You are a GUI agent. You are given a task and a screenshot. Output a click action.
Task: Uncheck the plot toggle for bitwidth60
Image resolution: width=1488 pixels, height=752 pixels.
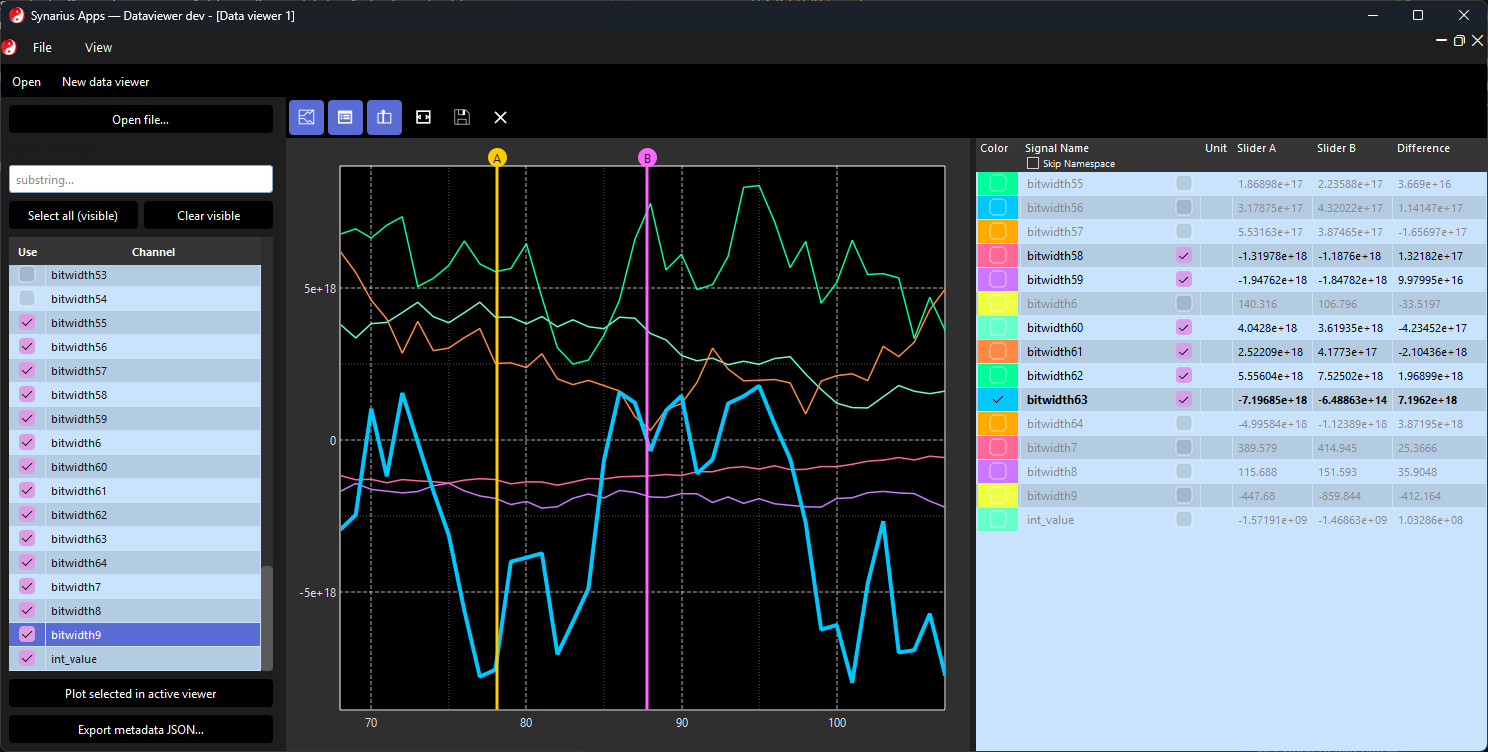coord(1183,327)
